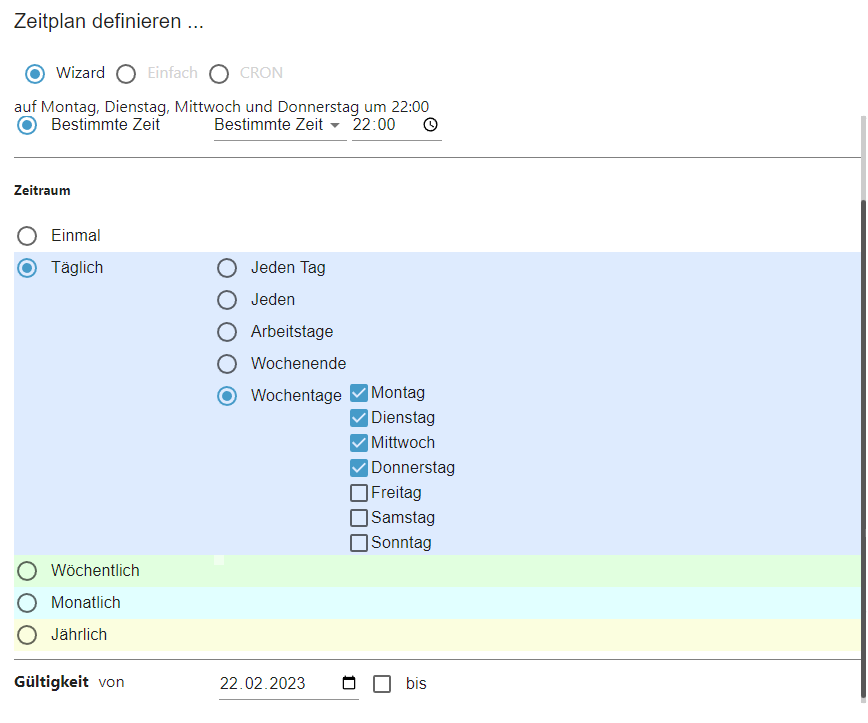Check the Samstag checkbox
Image resolution: width=868 pixels, height=723 pixels.
tap(359, 518)
